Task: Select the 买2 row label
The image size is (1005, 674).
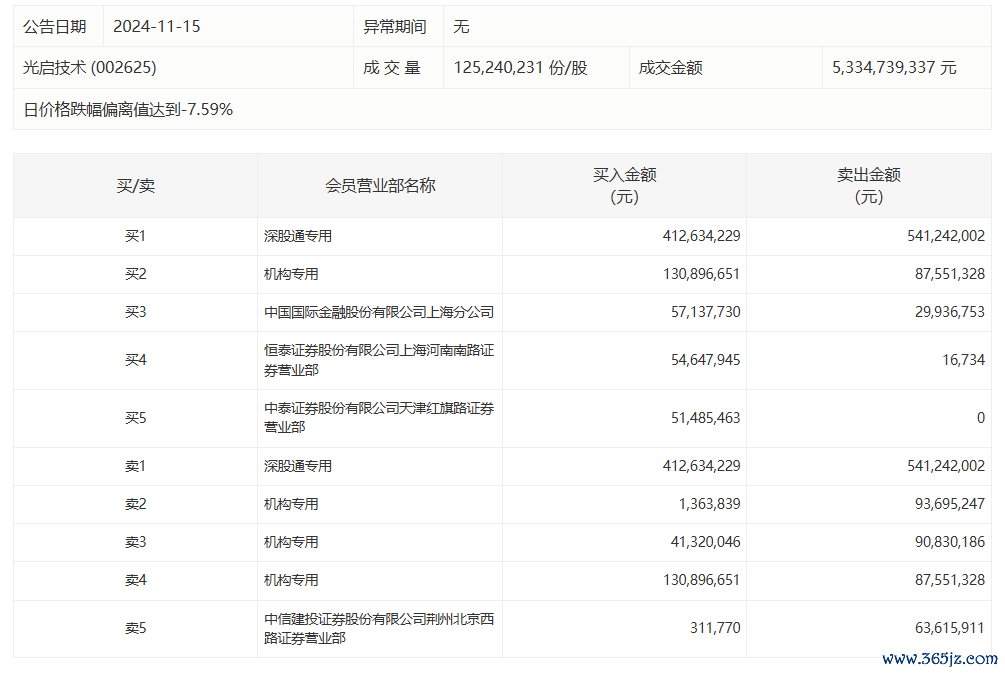Action: point(135,274)
